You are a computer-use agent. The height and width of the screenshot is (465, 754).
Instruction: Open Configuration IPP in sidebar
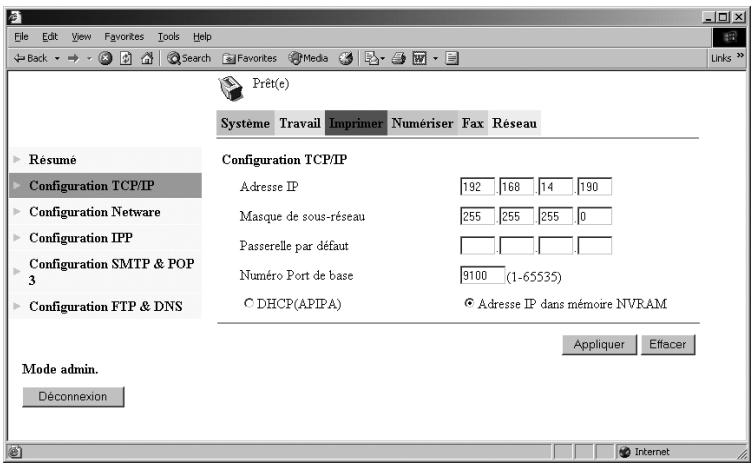[x=81, y=238]
